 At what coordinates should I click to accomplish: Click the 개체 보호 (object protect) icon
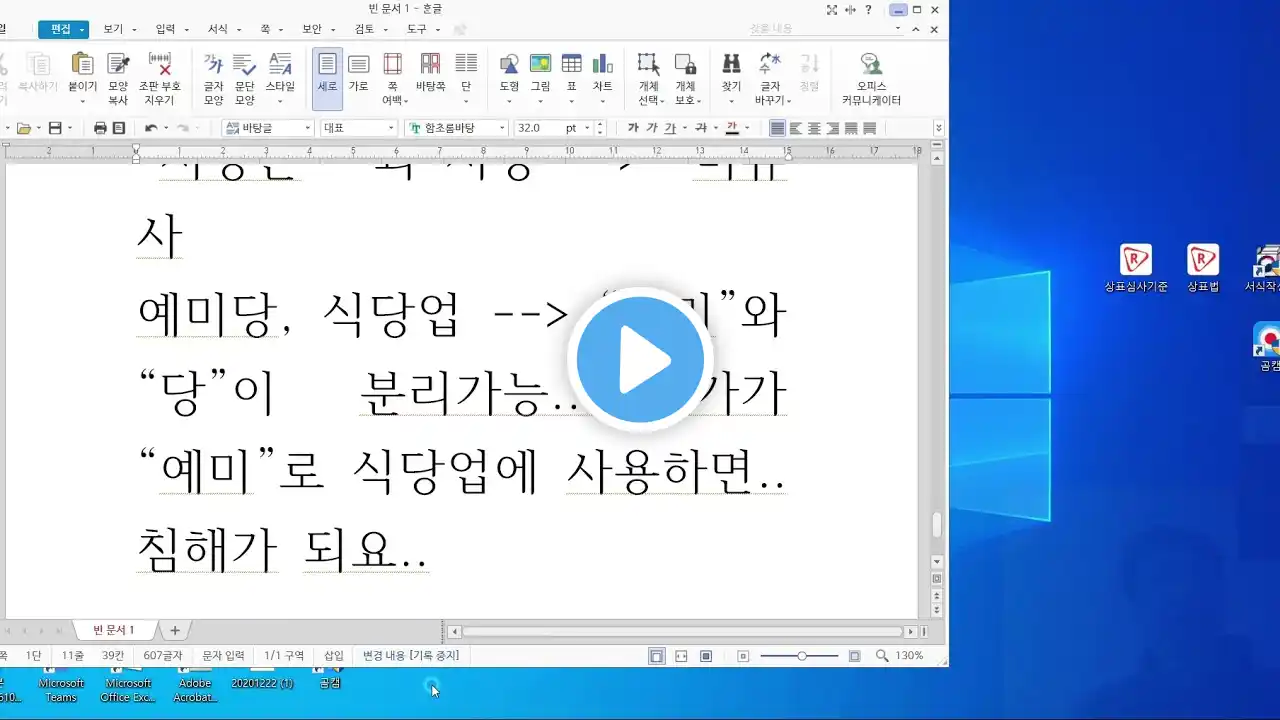[685, 64]
